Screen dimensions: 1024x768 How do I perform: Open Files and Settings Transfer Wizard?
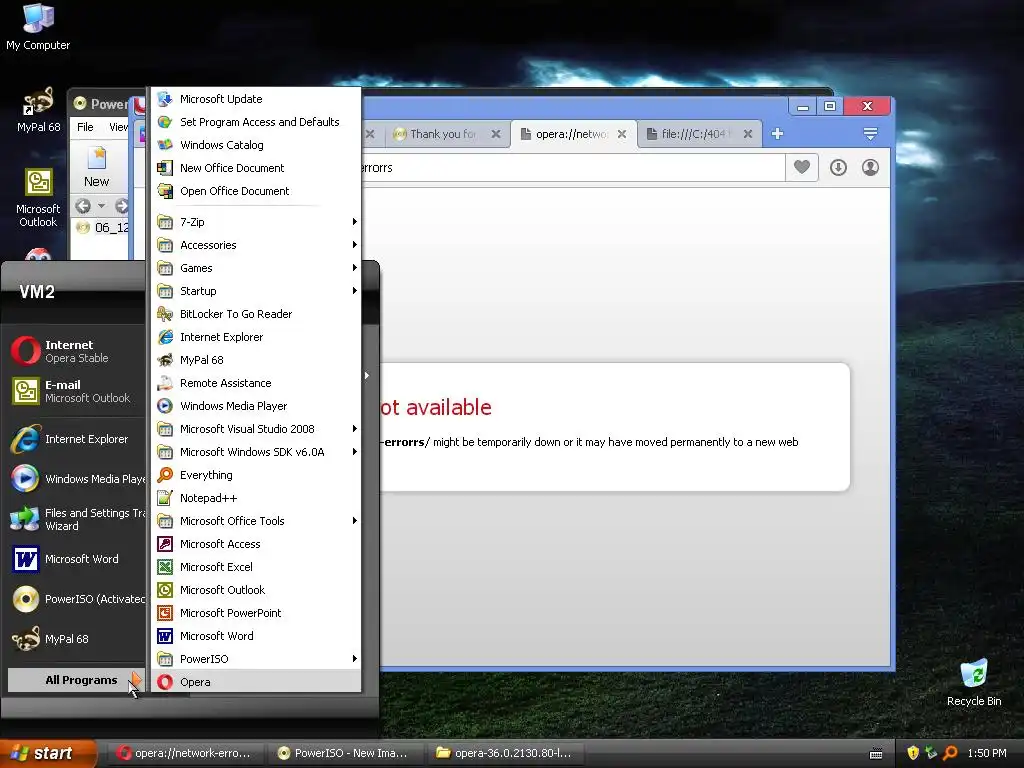76,519
